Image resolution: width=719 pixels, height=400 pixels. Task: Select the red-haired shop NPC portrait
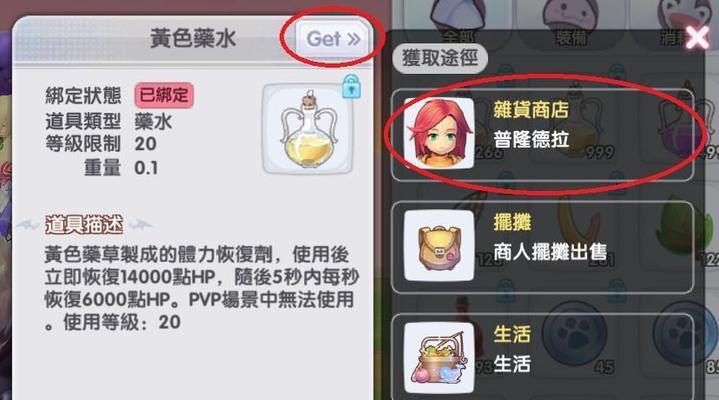pos(439,133)
